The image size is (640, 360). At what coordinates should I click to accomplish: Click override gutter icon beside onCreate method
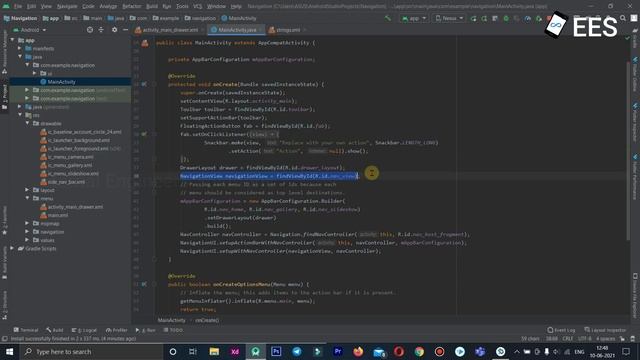click(144, 84)
